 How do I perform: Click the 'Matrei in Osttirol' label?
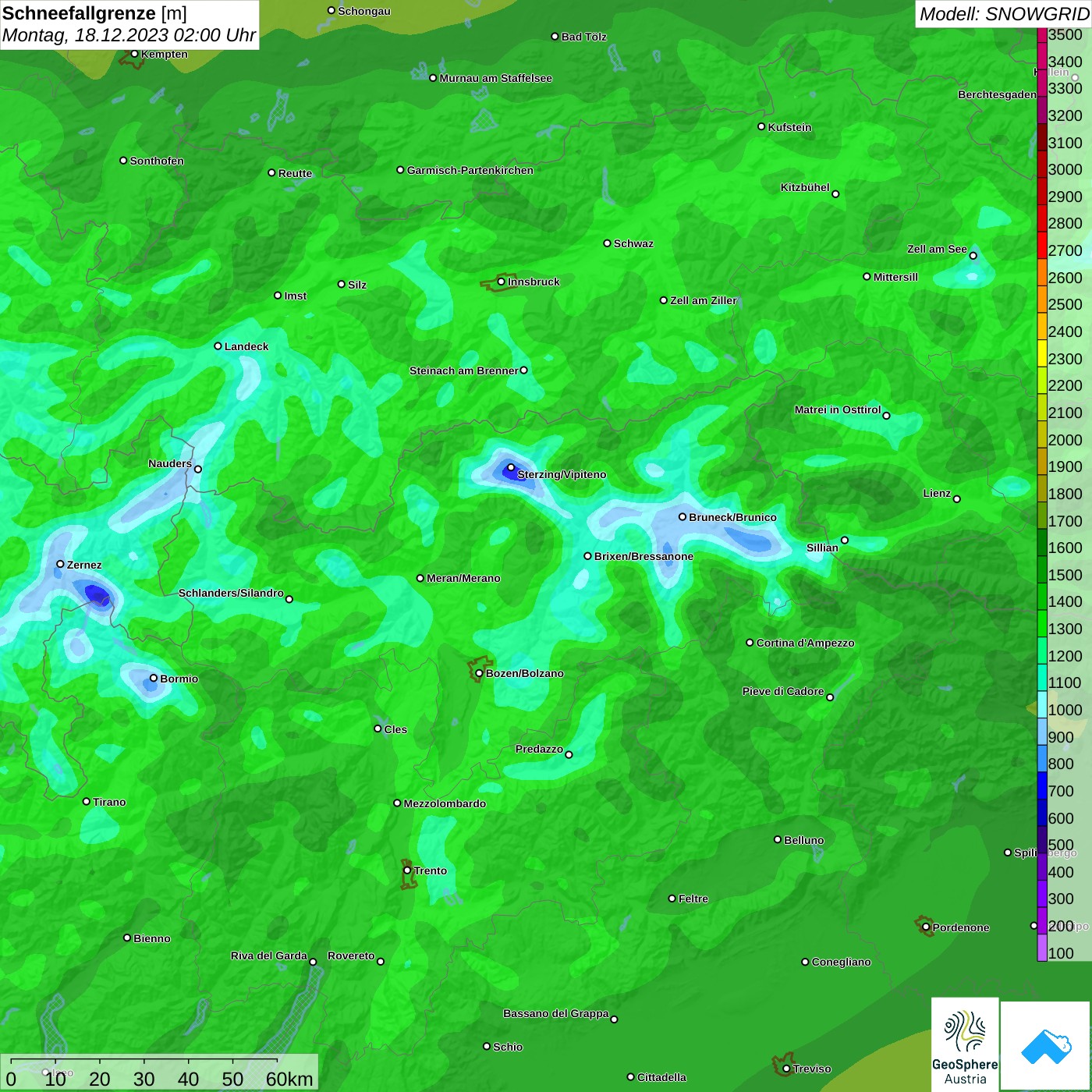point(838,409)
